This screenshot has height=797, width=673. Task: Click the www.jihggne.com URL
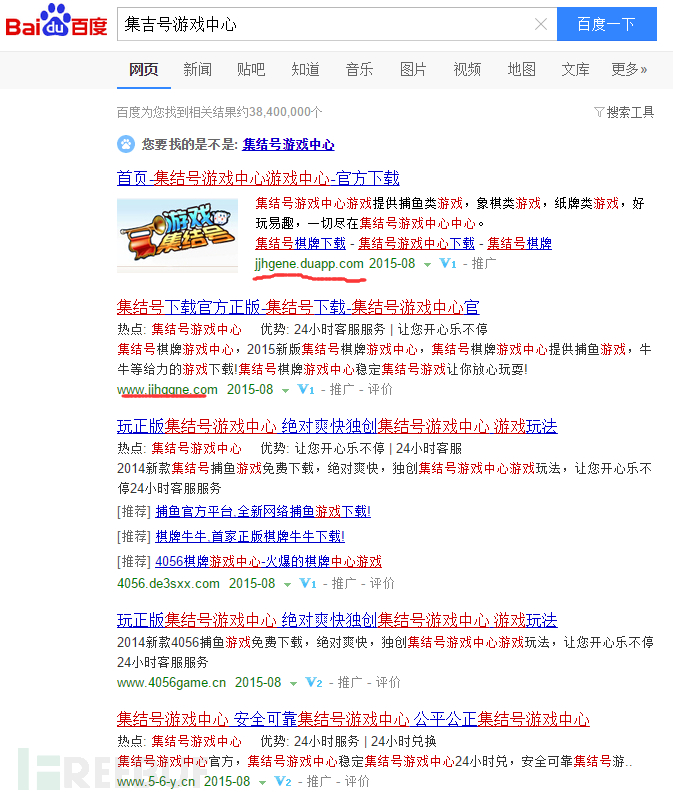coord(167,390)
